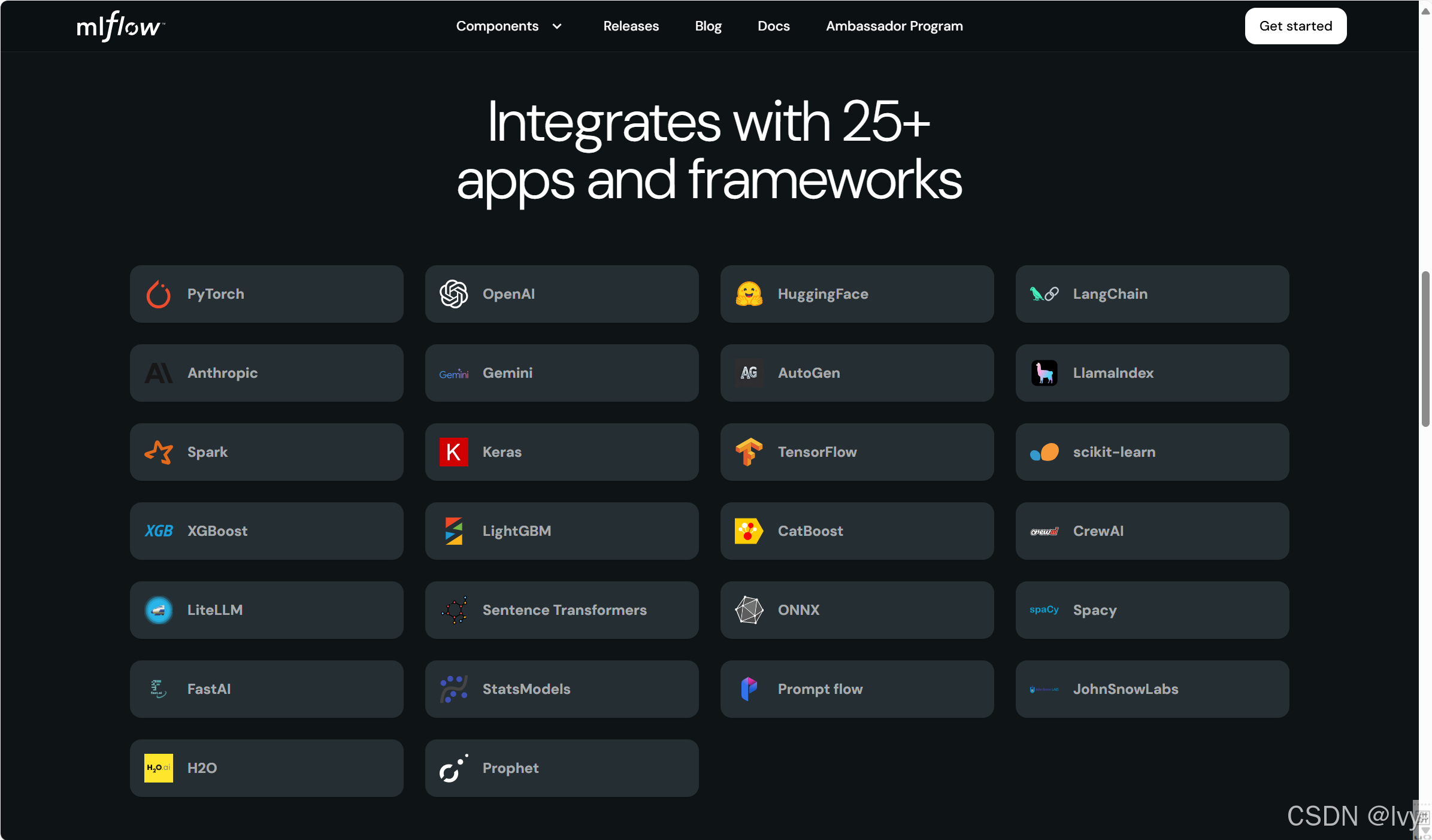The image size is (1432, 840).
Task: Click the PyTorch flame icon
Action: 158,294
